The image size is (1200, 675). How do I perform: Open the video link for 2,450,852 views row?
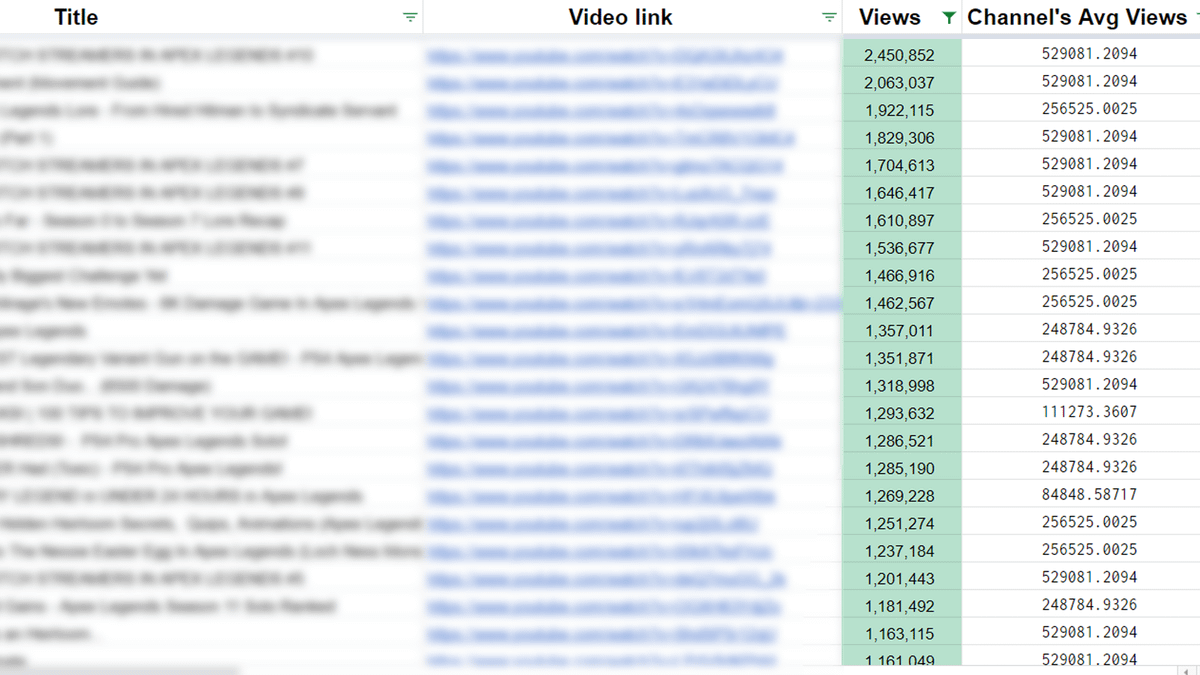[x=604, y=56]
